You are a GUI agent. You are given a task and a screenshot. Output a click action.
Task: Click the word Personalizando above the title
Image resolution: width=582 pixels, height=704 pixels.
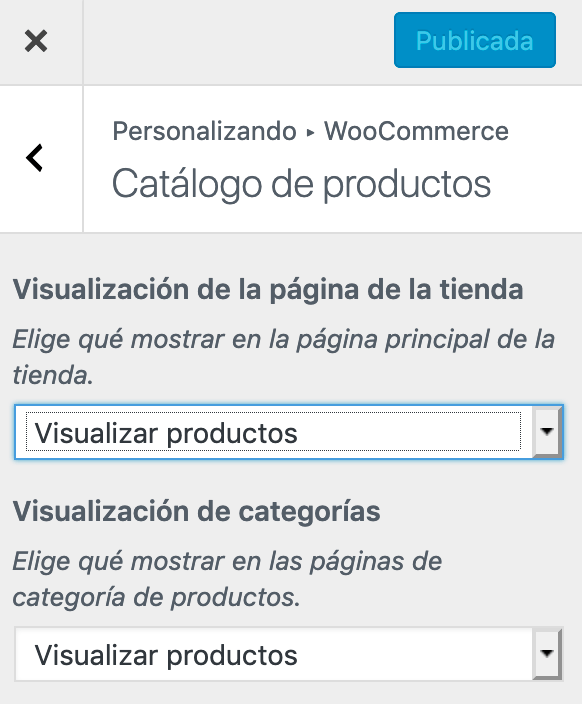[x=204, y=131]
